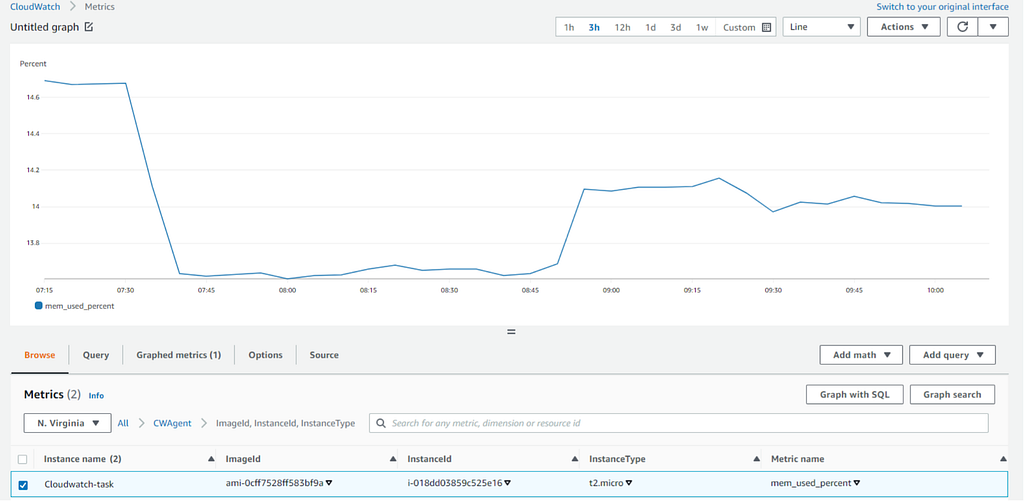The image size is (1024, 503).
Task: Go to the All metrics breadcrumb
Action: tap(123, 423)
